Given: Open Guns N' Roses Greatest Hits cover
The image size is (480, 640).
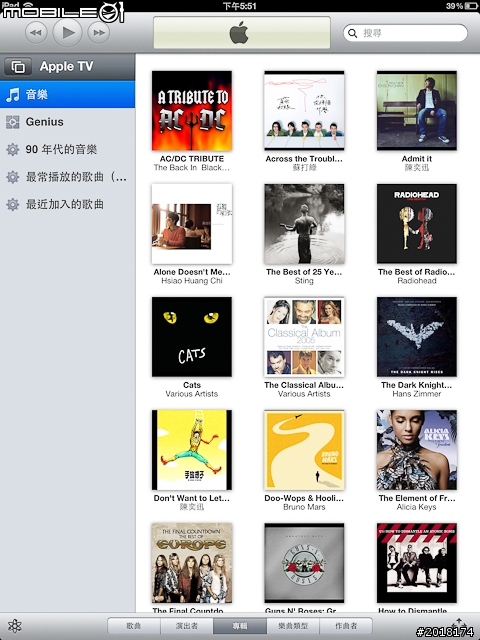Looking at the screenshot, I should click(304, 563).
